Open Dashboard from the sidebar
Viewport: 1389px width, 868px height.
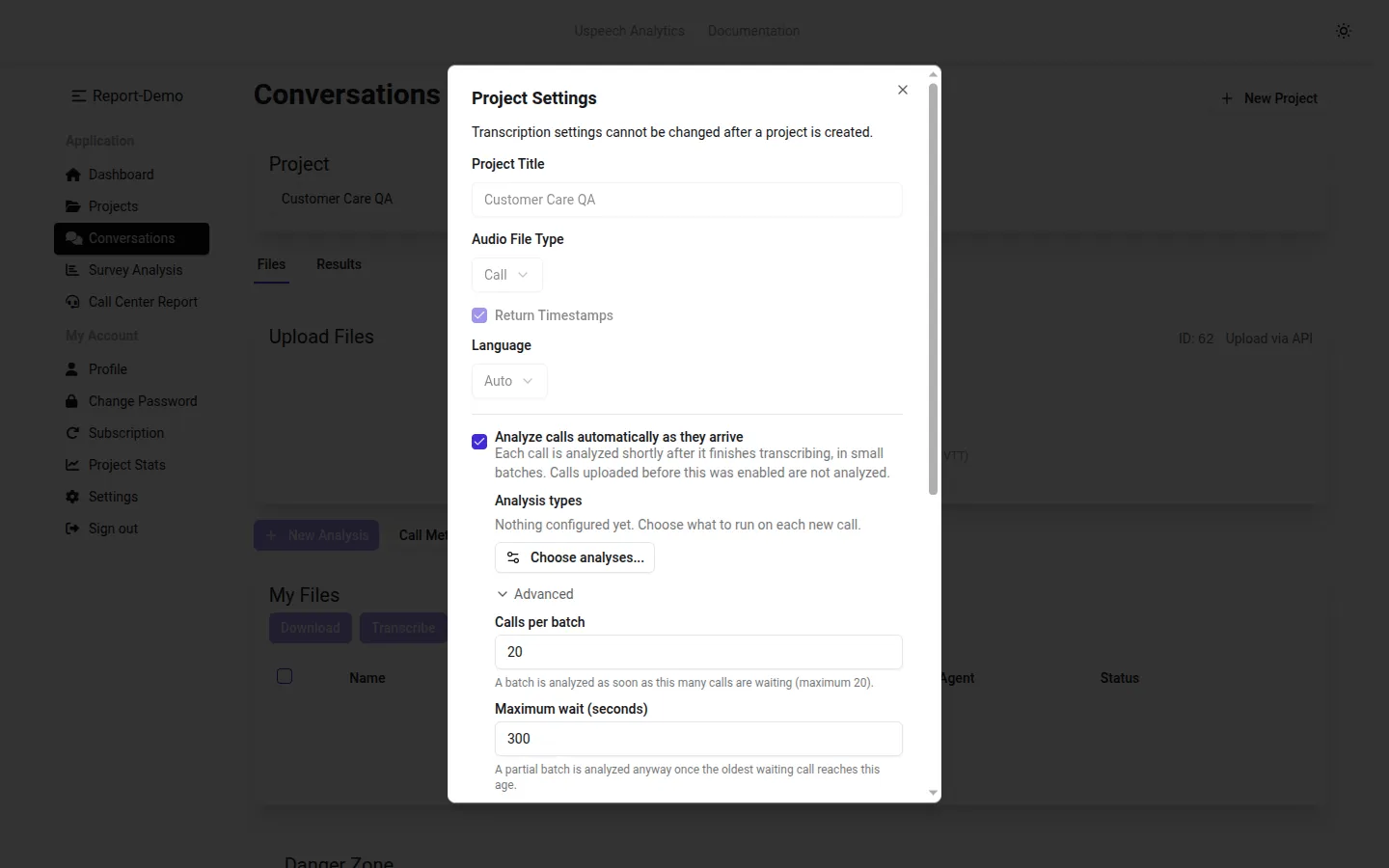(132, 175)
